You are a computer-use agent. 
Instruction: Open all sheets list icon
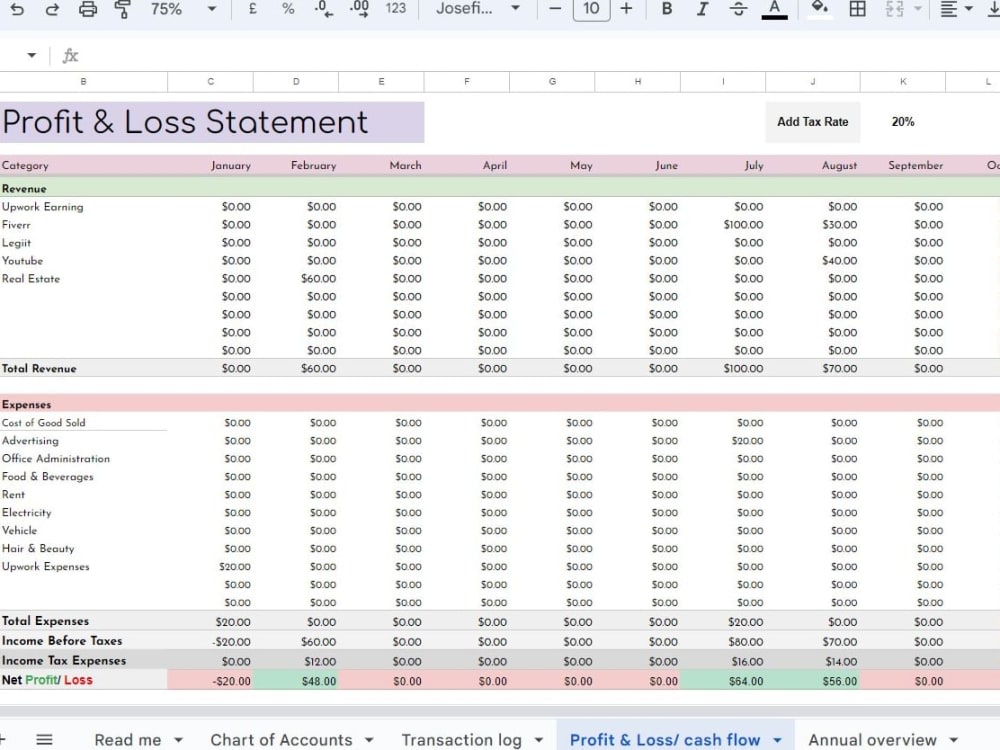pos(44,740)
